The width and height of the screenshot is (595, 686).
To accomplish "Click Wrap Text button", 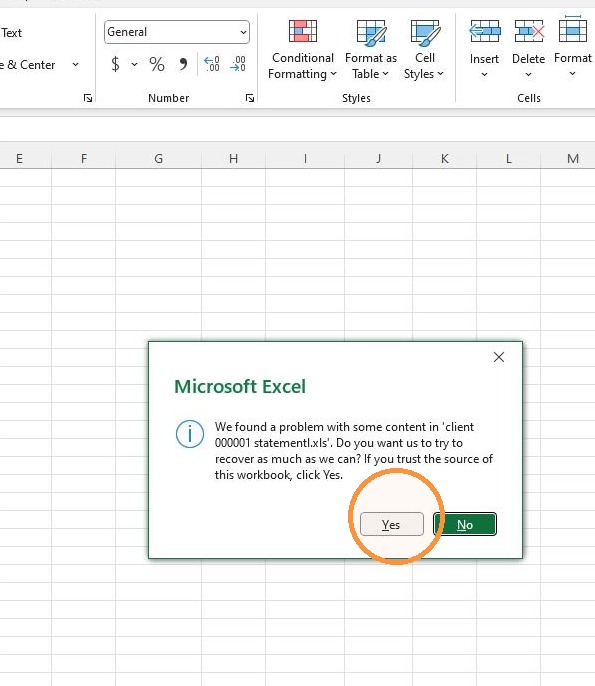I will (x=11, y=33).
